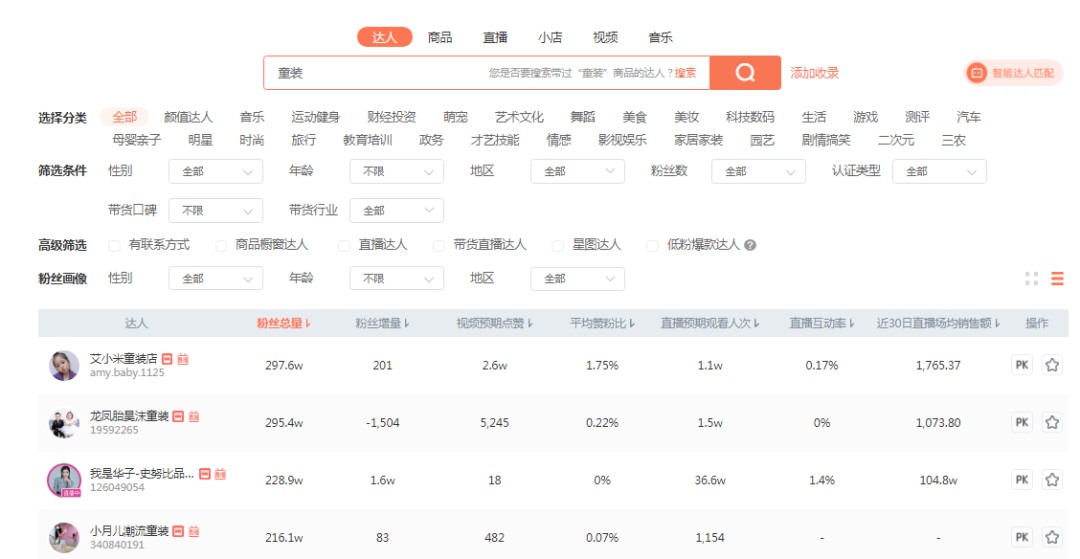Favorite 艾小米童装店 with the star icon
The image size is (1080, 559).
pos(1052,365)
